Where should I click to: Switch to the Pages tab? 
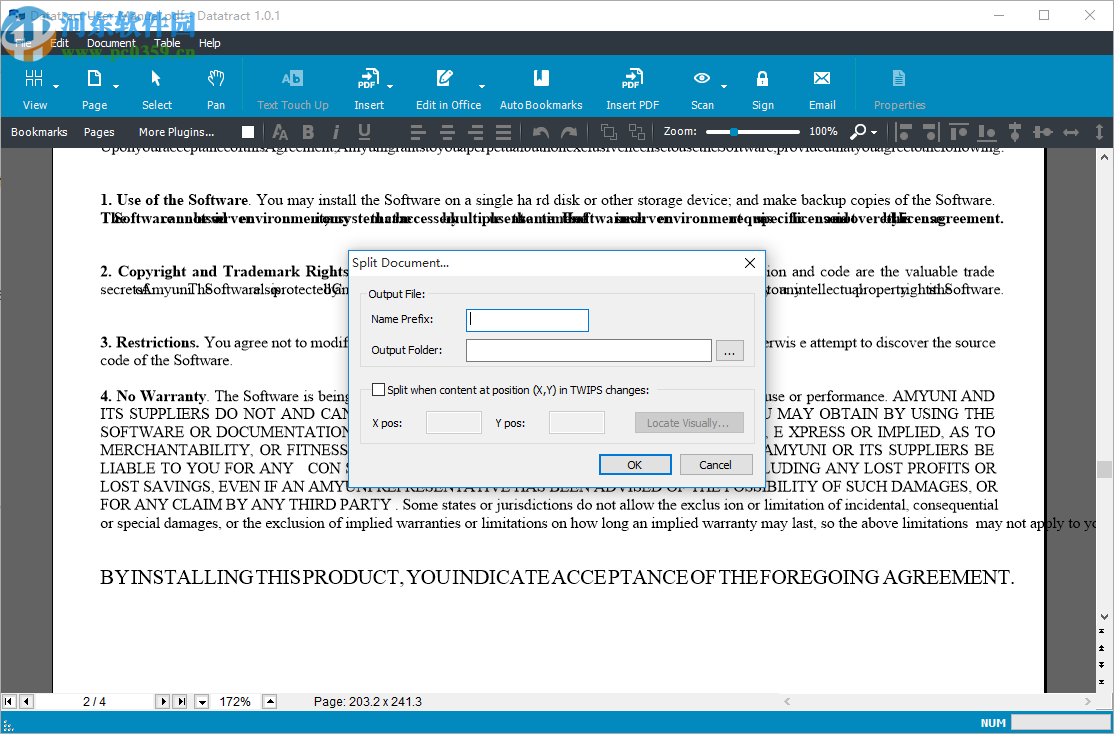[99, 131]
